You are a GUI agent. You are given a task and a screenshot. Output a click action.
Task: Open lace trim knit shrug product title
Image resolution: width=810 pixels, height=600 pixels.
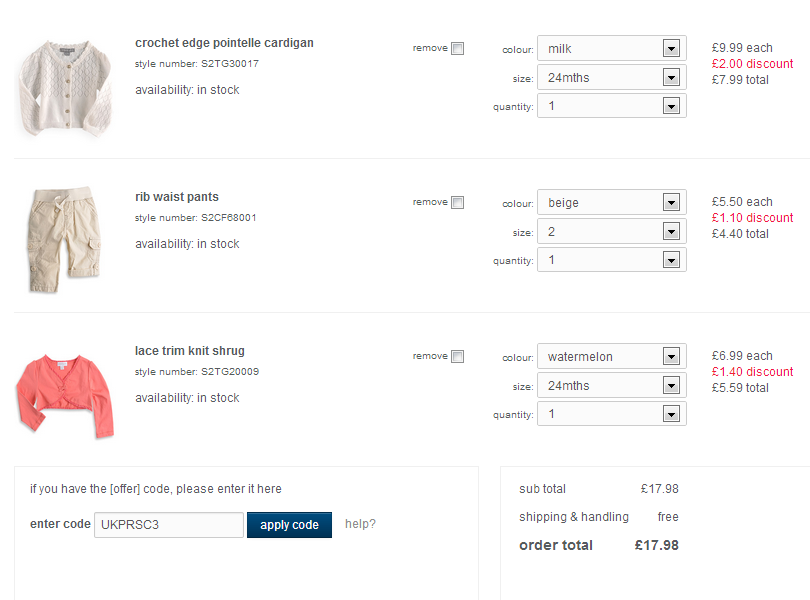coord(190,351)
